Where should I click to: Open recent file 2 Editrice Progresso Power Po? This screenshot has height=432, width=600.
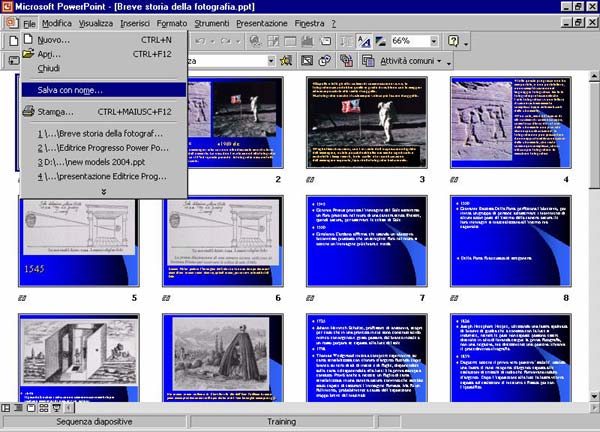(x=103, y=148)
